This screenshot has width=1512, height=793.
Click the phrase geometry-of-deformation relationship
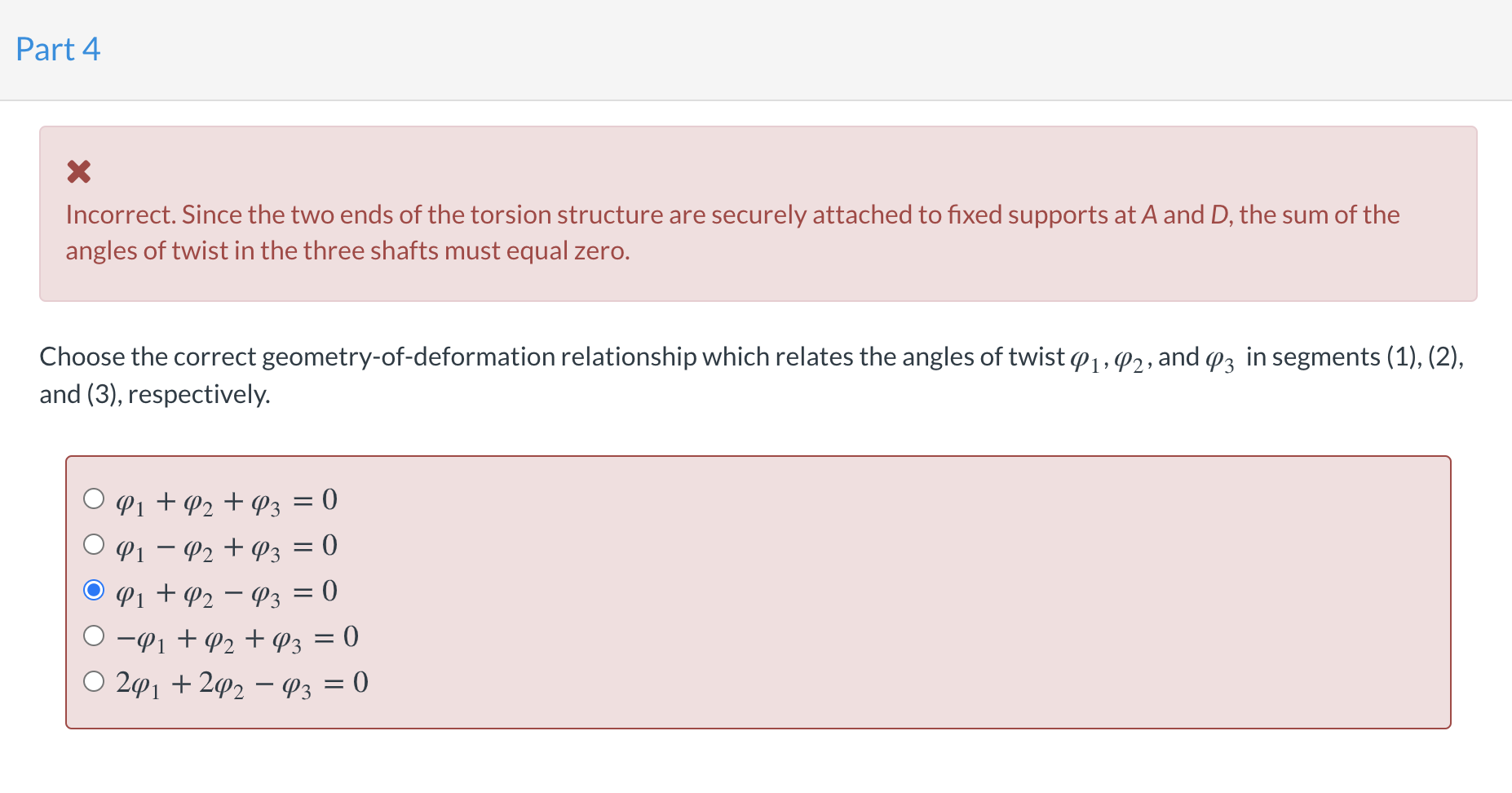pos(484,357)
